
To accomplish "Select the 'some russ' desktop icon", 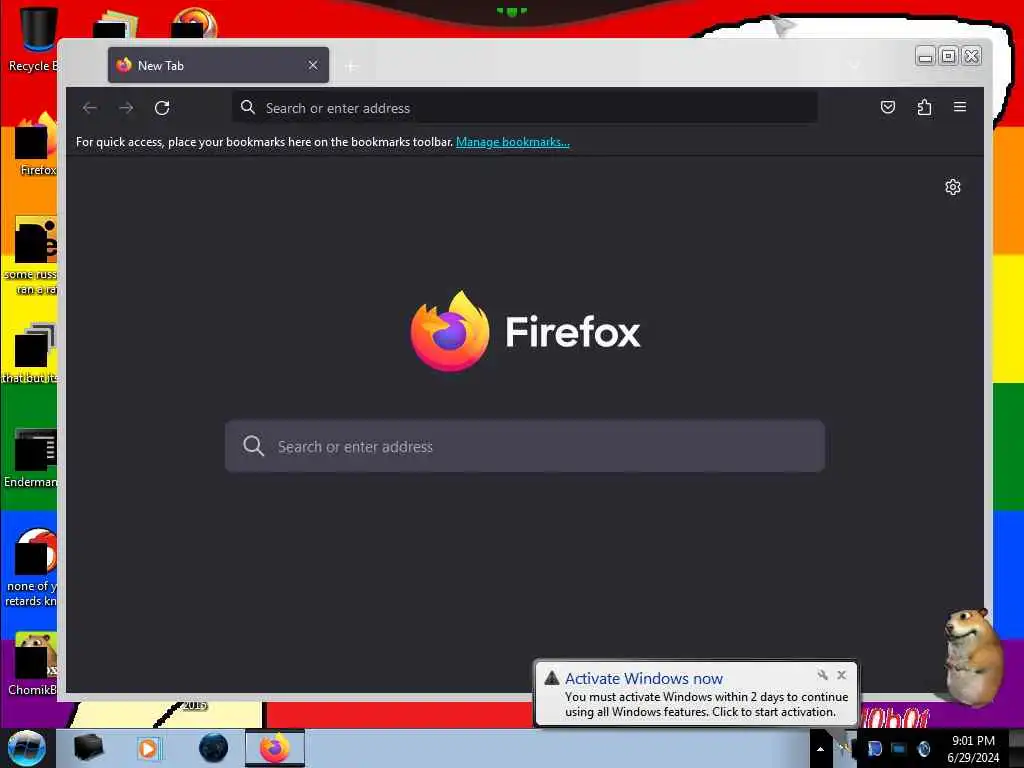I will coord(31,256).
